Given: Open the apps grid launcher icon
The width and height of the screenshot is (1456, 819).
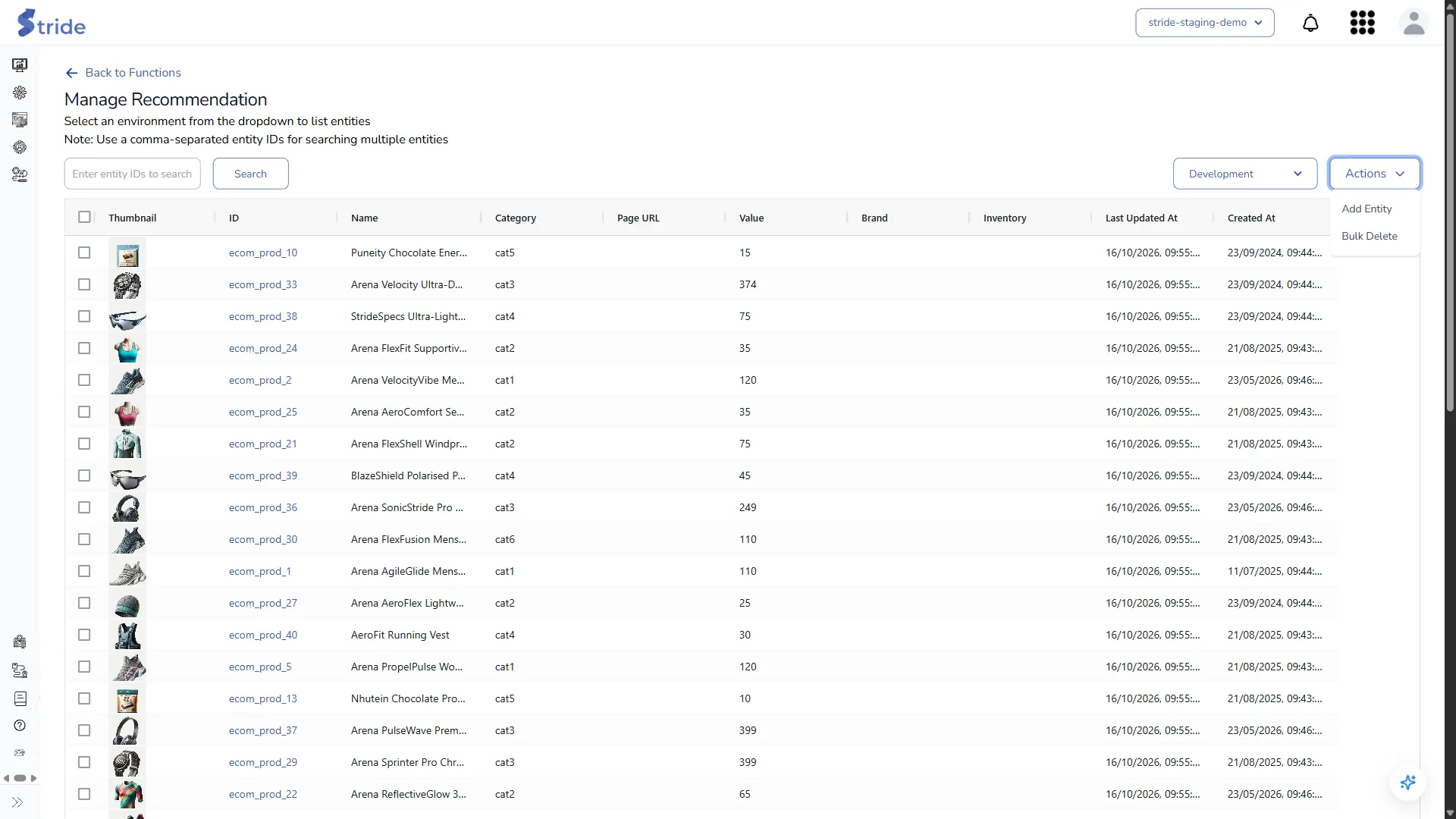Looking at the screenshot, I should tap(1362, 23).
